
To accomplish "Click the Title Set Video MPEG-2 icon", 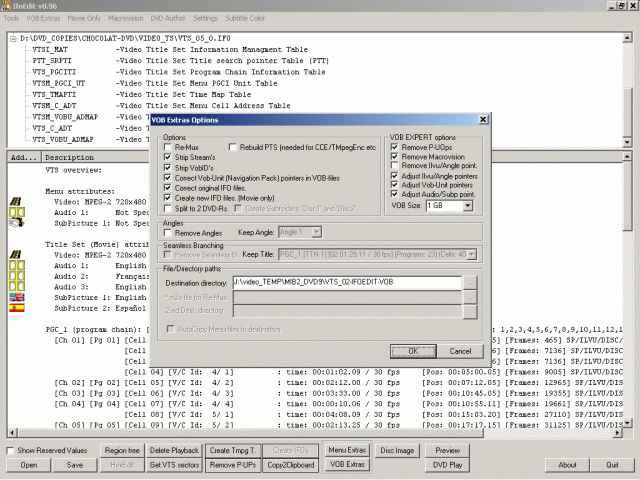I will (x=16, y=254).
